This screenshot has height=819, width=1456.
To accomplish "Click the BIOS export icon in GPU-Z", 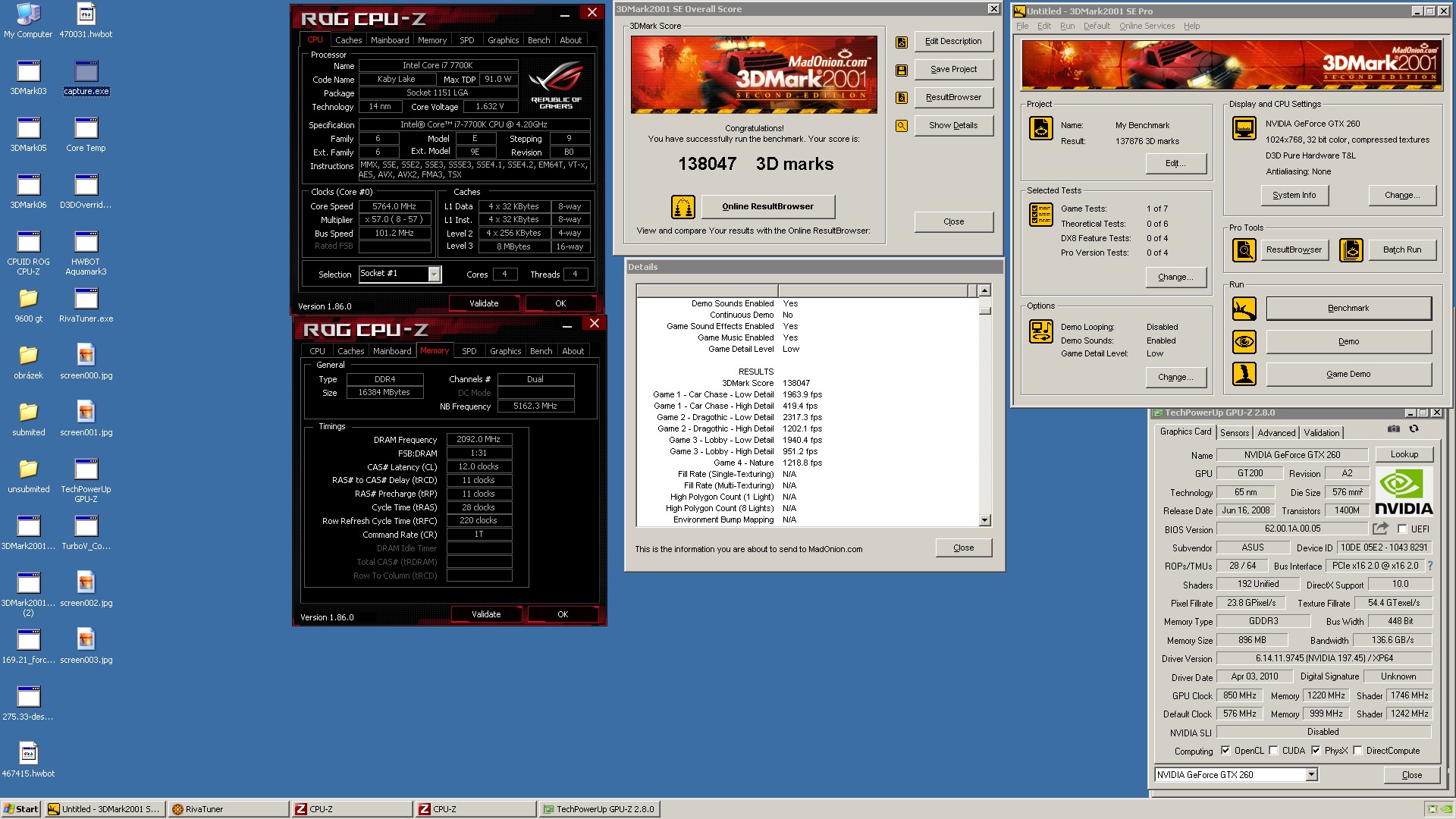I will 1380,529.
